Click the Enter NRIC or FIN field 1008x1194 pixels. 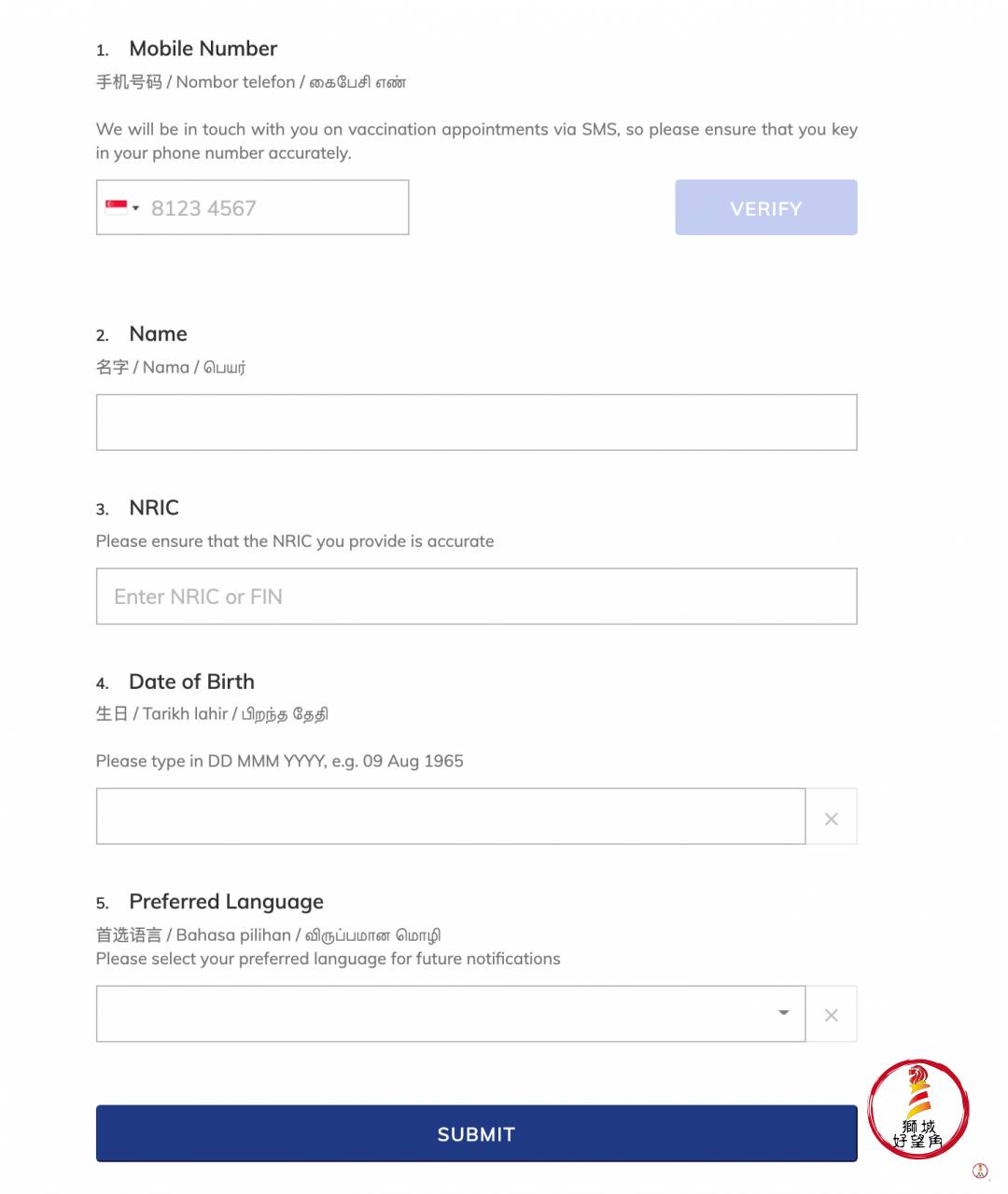coord(476,597)
